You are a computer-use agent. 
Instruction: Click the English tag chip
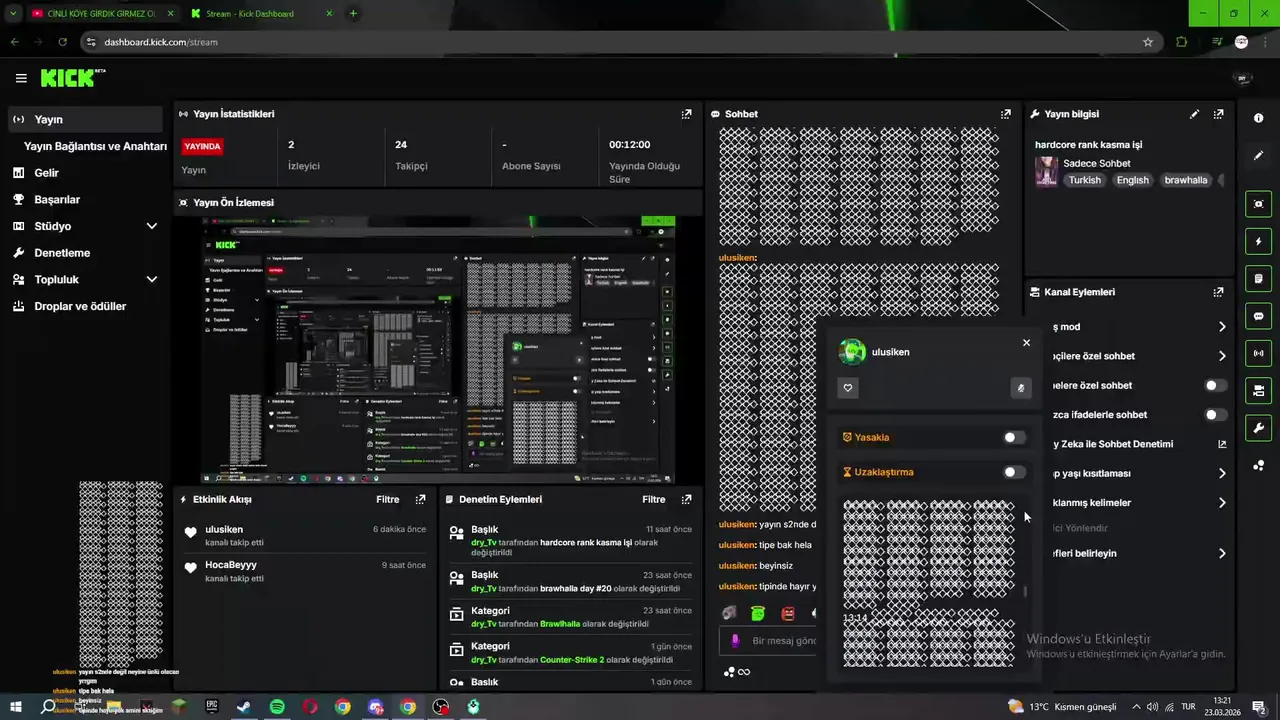click(x=1132, y=180)
